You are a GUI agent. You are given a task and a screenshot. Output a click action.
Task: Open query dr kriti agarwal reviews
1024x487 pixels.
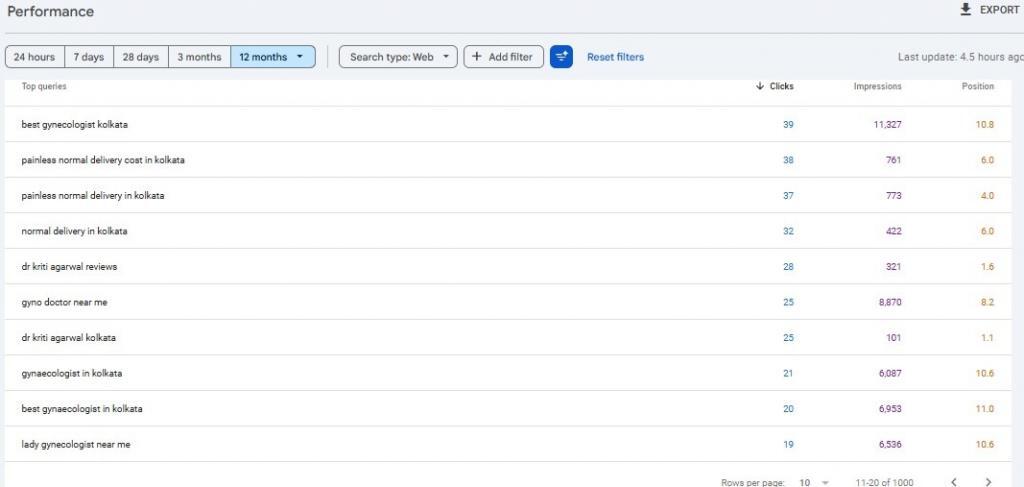pos(69,266)
